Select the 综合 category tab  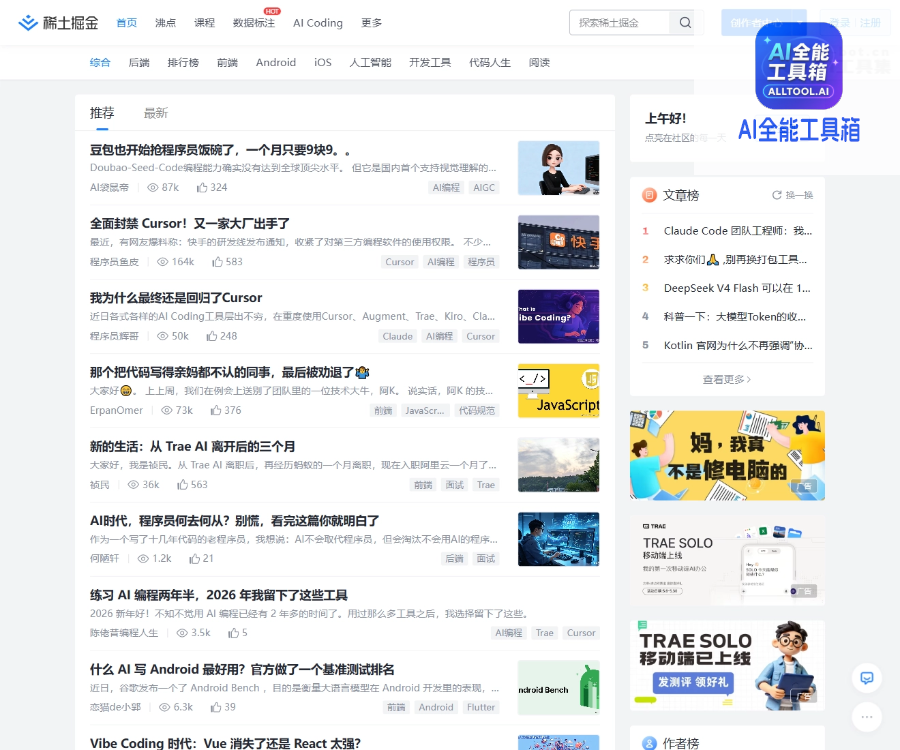(100, 63)
